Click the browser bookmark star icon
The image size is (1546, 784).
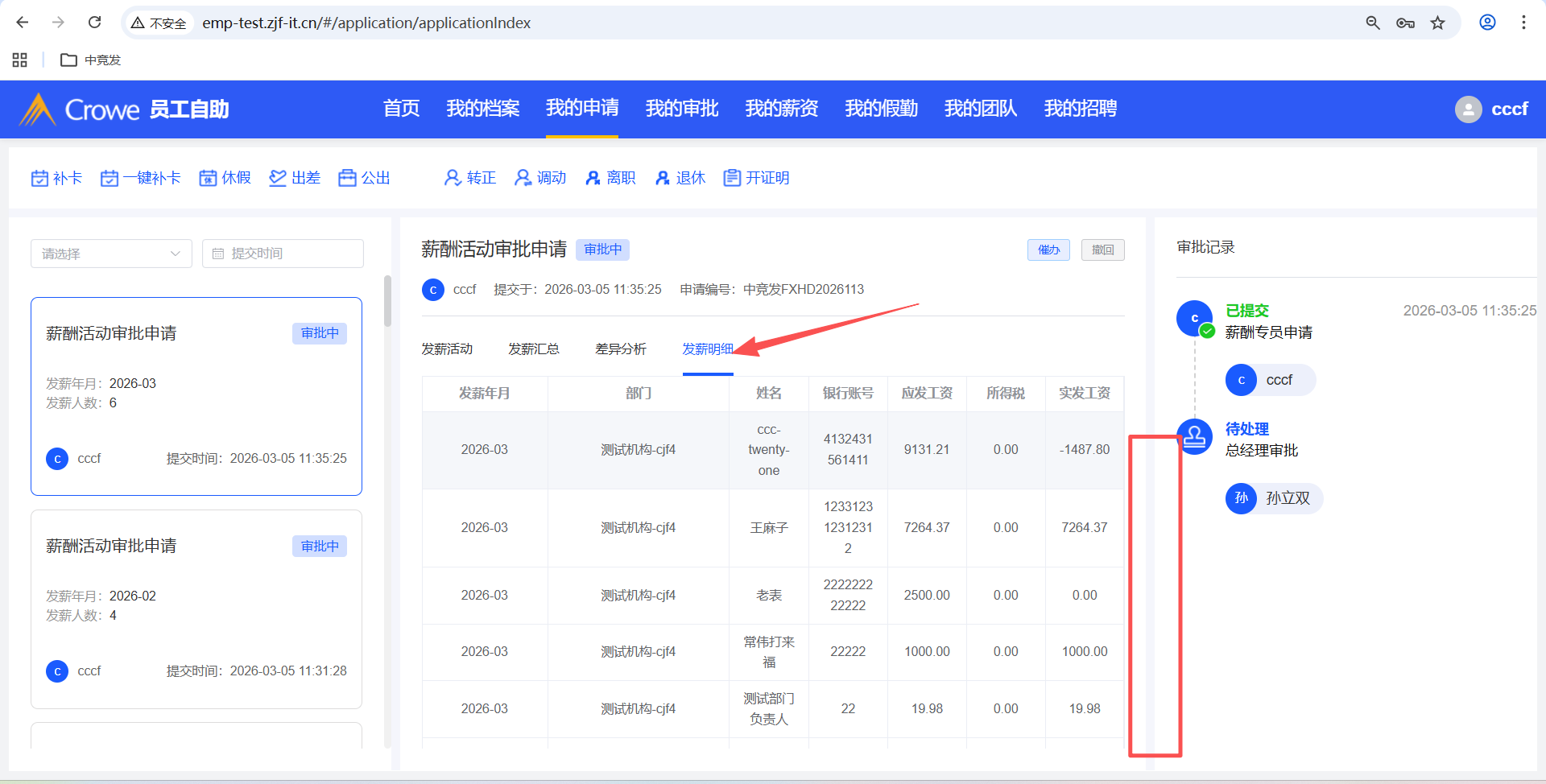click(x=1437, y=23)
